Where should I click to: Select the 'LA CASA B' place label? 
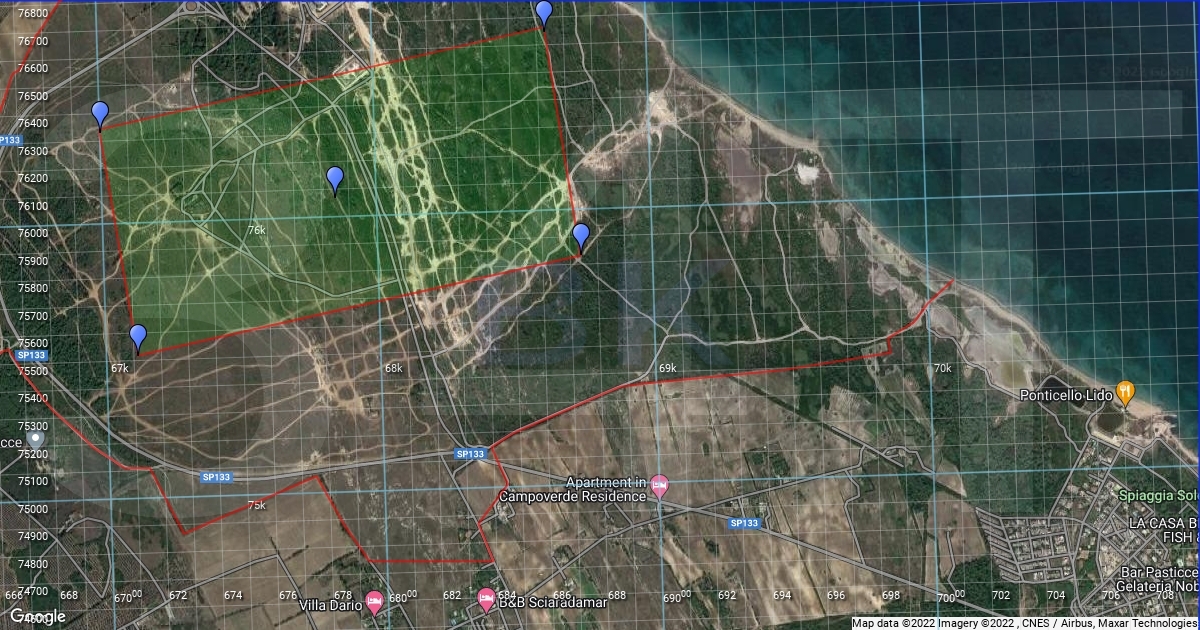click(1163, 524)
